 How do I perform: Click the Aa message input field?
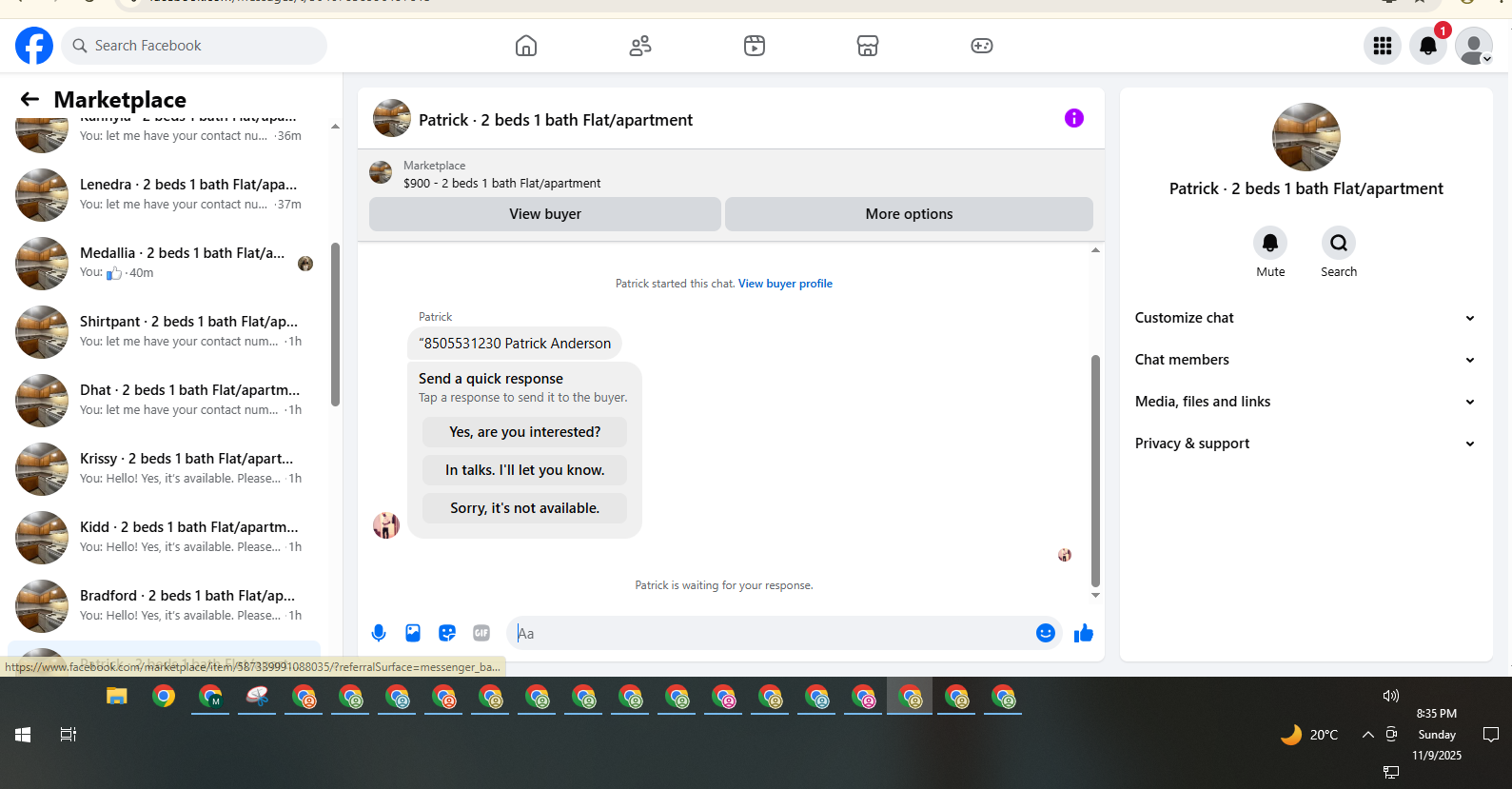[x=771, y=633]
